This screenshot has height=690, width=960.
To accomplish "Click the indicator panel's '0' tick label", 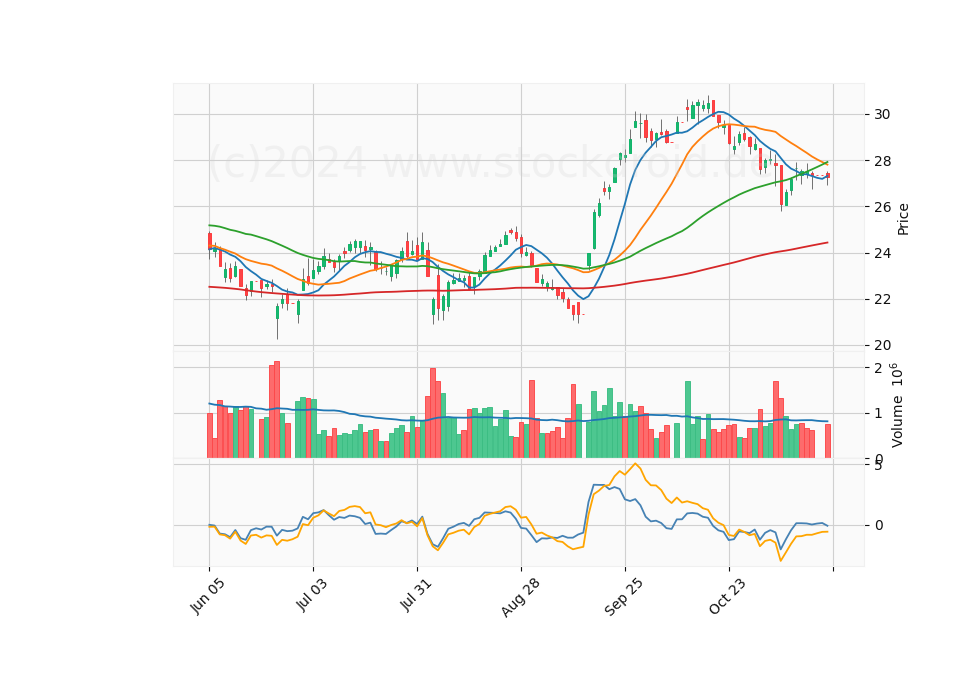I will [x=878, y=525].
